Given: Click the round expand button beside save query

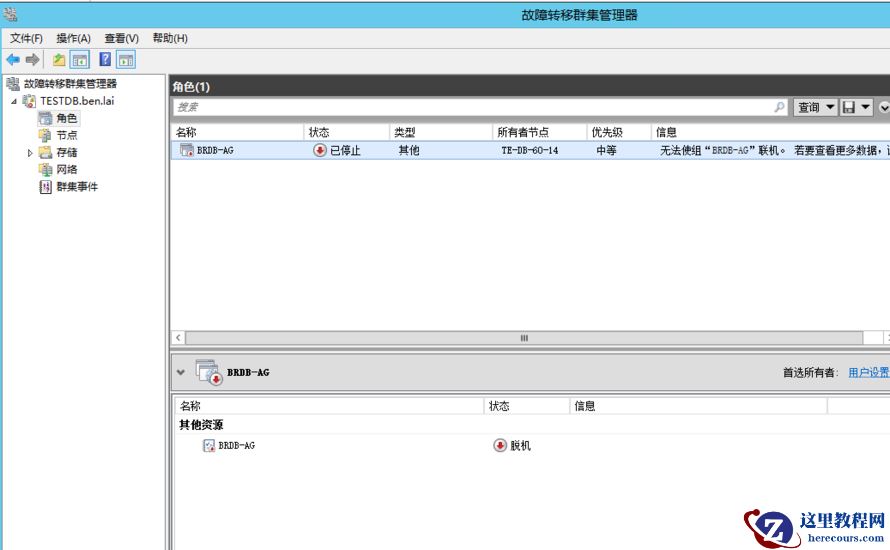Looking at the screenshot, I should coord(884,107).
